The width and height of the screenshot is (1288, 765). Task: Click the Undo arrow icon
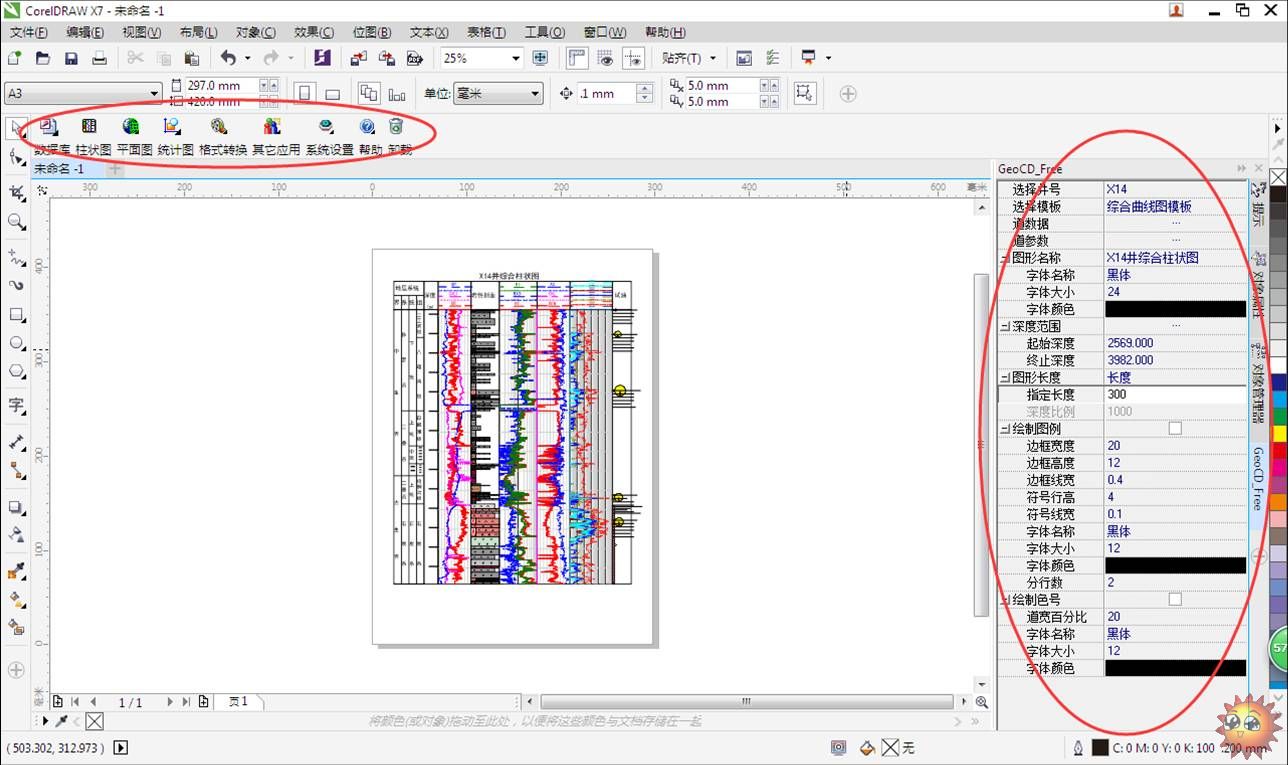pyautogui.click(x=228, y=58)
